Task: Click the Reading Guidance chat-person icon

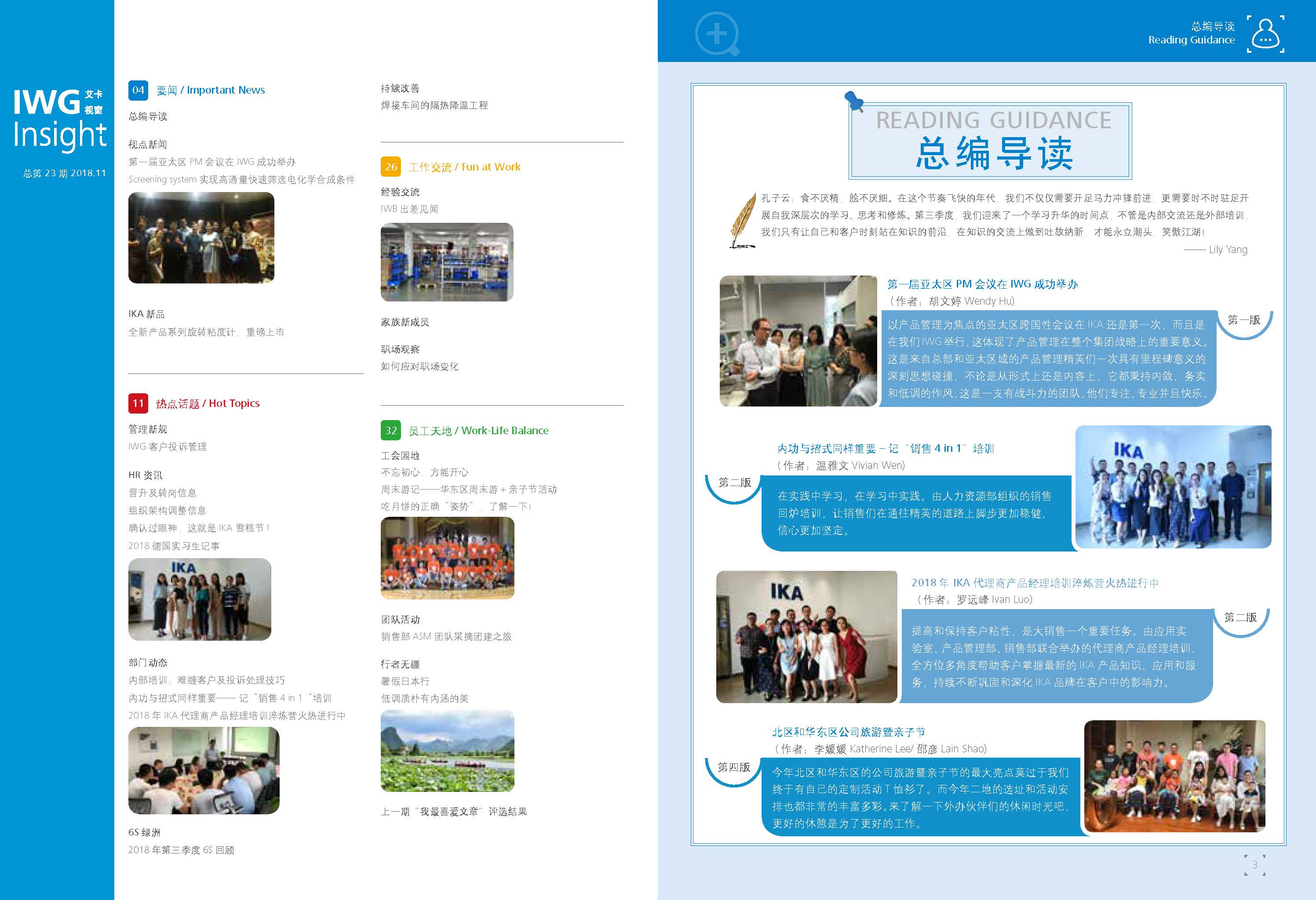Action: [1265, 35]
